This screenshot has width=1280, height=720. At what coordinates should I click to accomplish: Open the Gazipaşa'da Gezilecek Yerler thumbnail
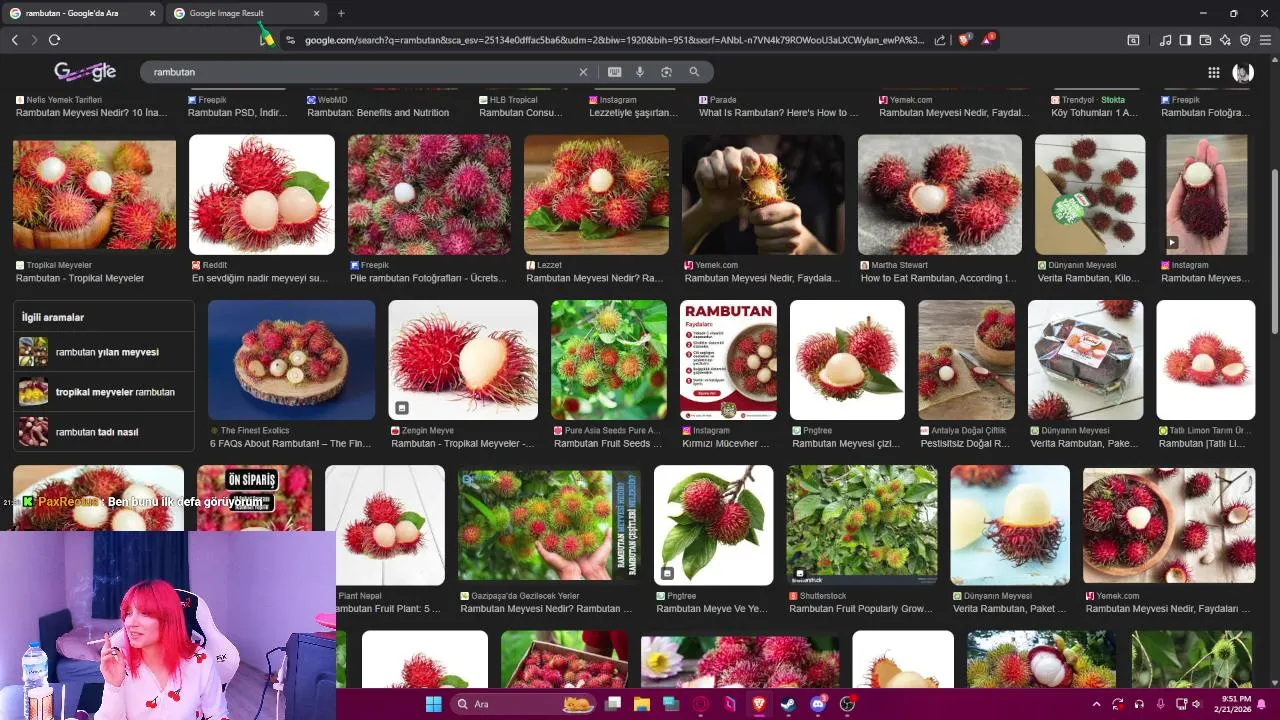(549, 525)
